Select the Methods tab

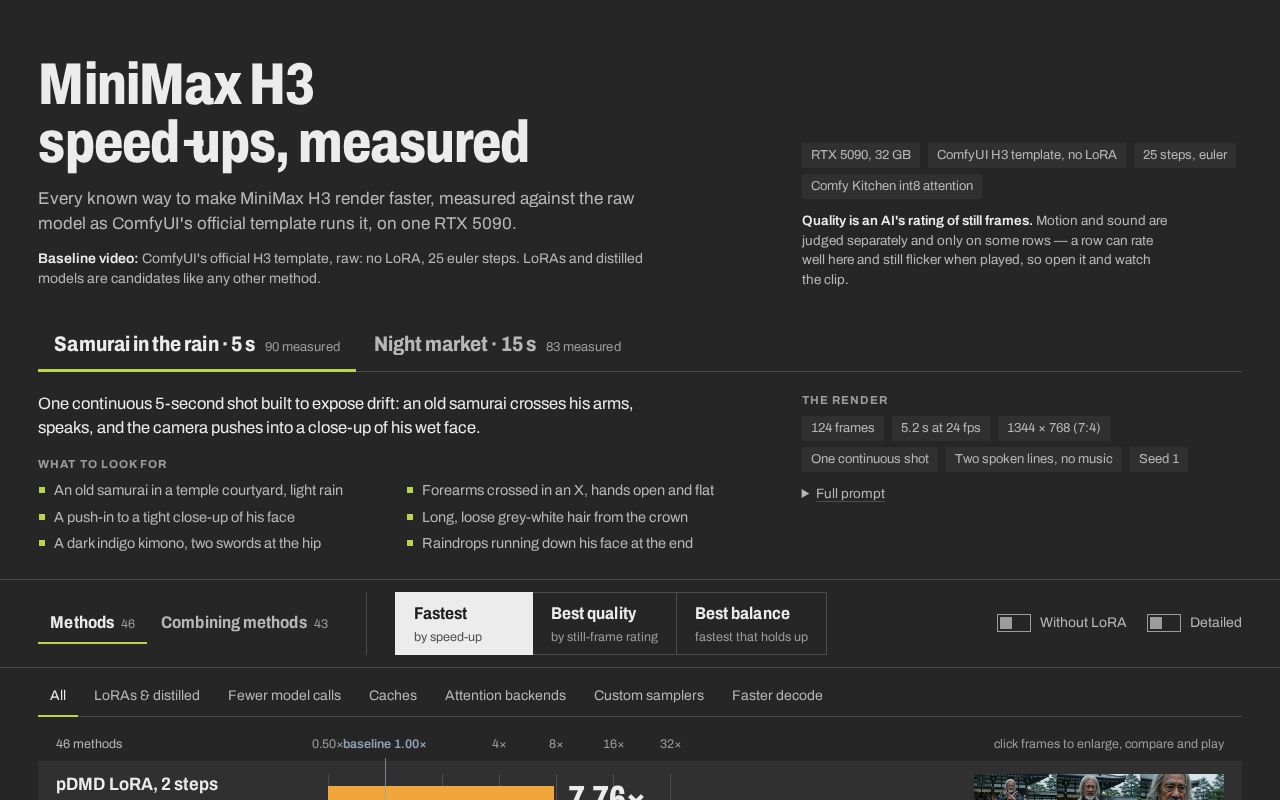click(92, 623)
